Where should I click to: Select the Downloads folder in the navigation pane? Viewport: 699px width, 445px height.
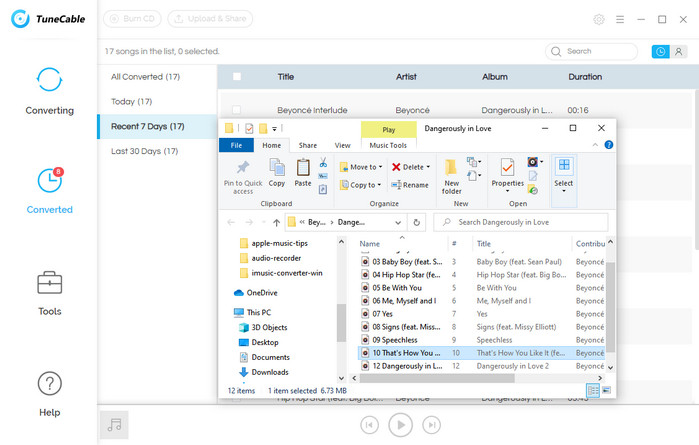264,372
